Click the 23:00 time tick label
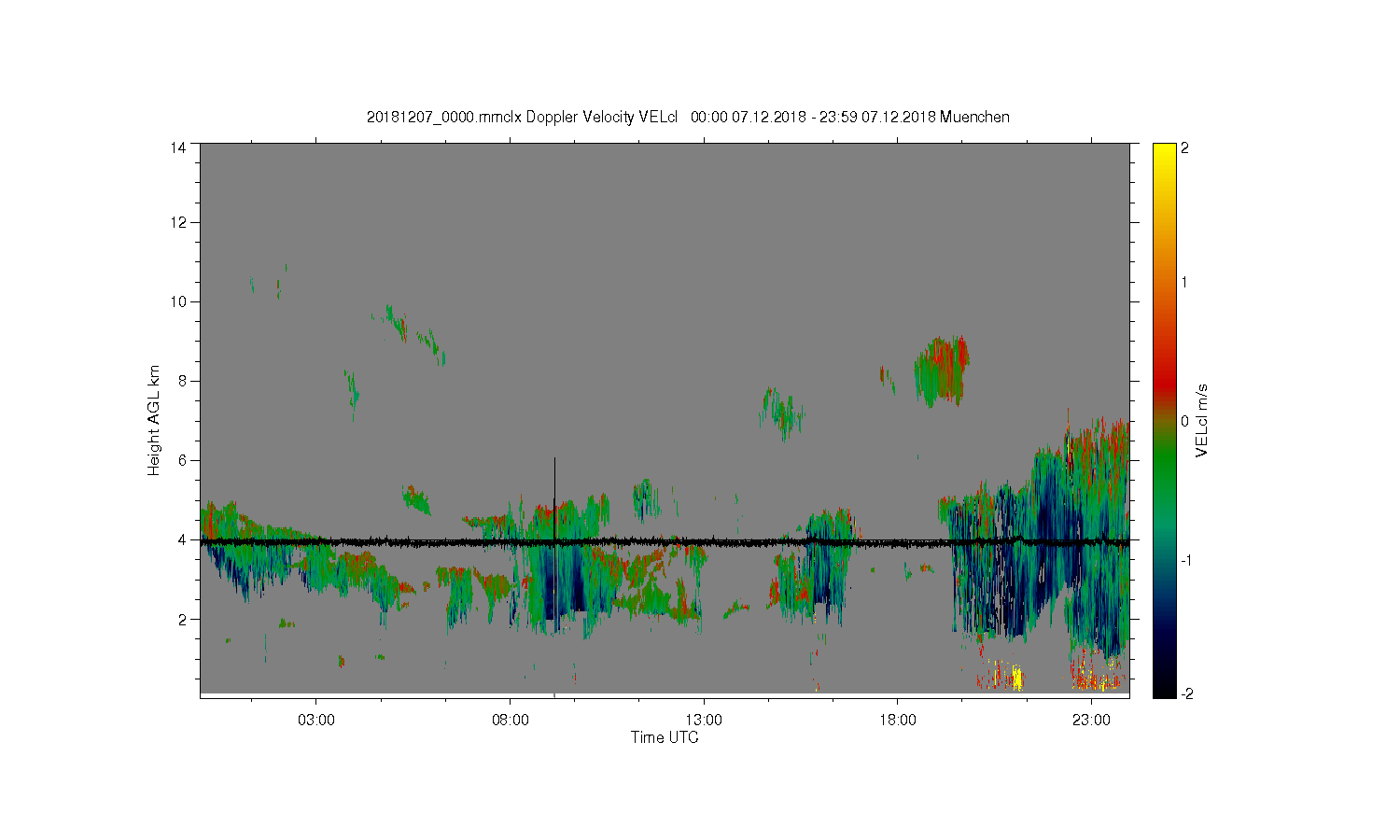Viewport: 1400px width, 840px height. [1091, 721]
